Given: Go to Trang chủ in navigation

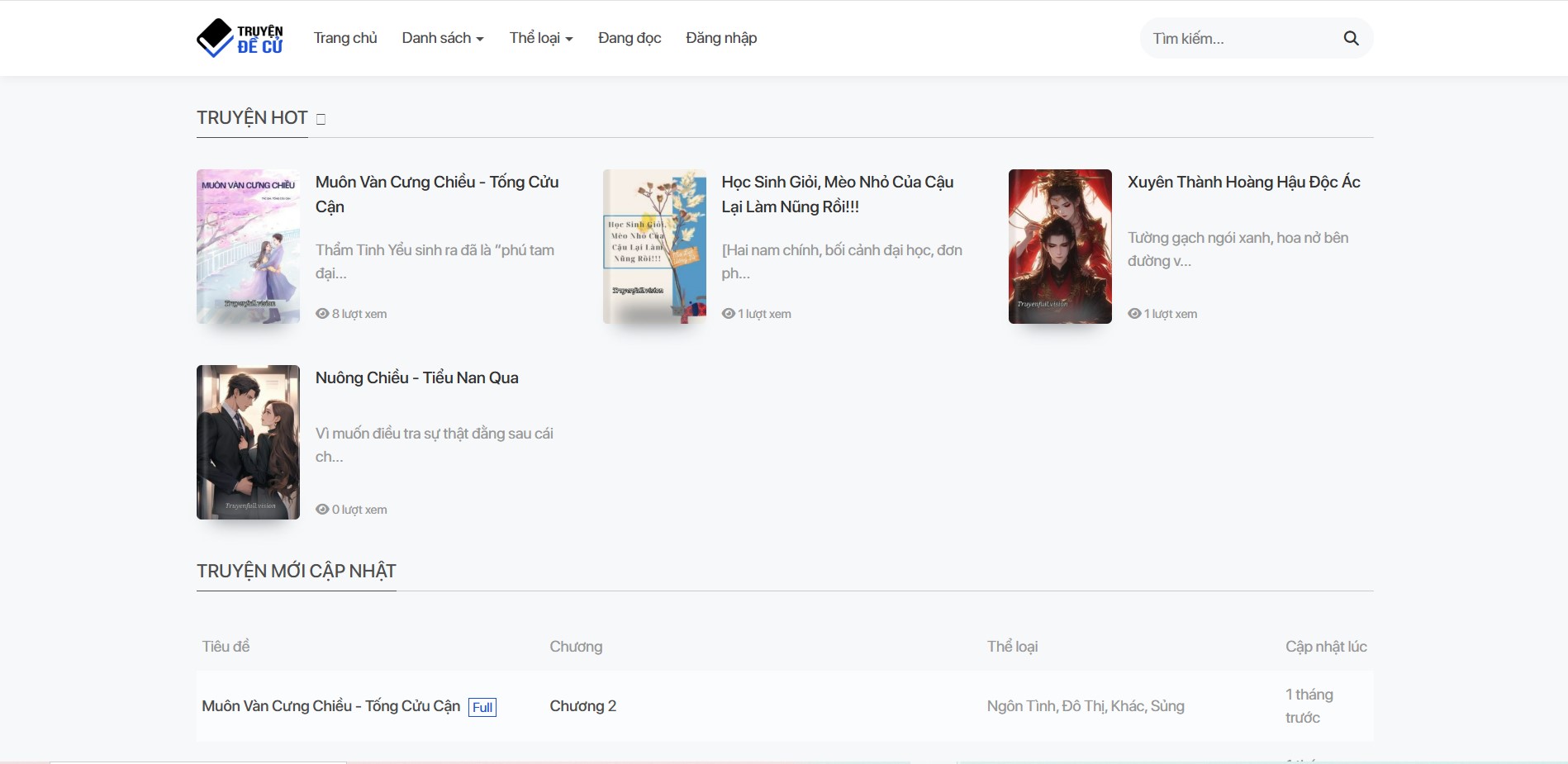Looking at the screenshot, I should point(345,38).
